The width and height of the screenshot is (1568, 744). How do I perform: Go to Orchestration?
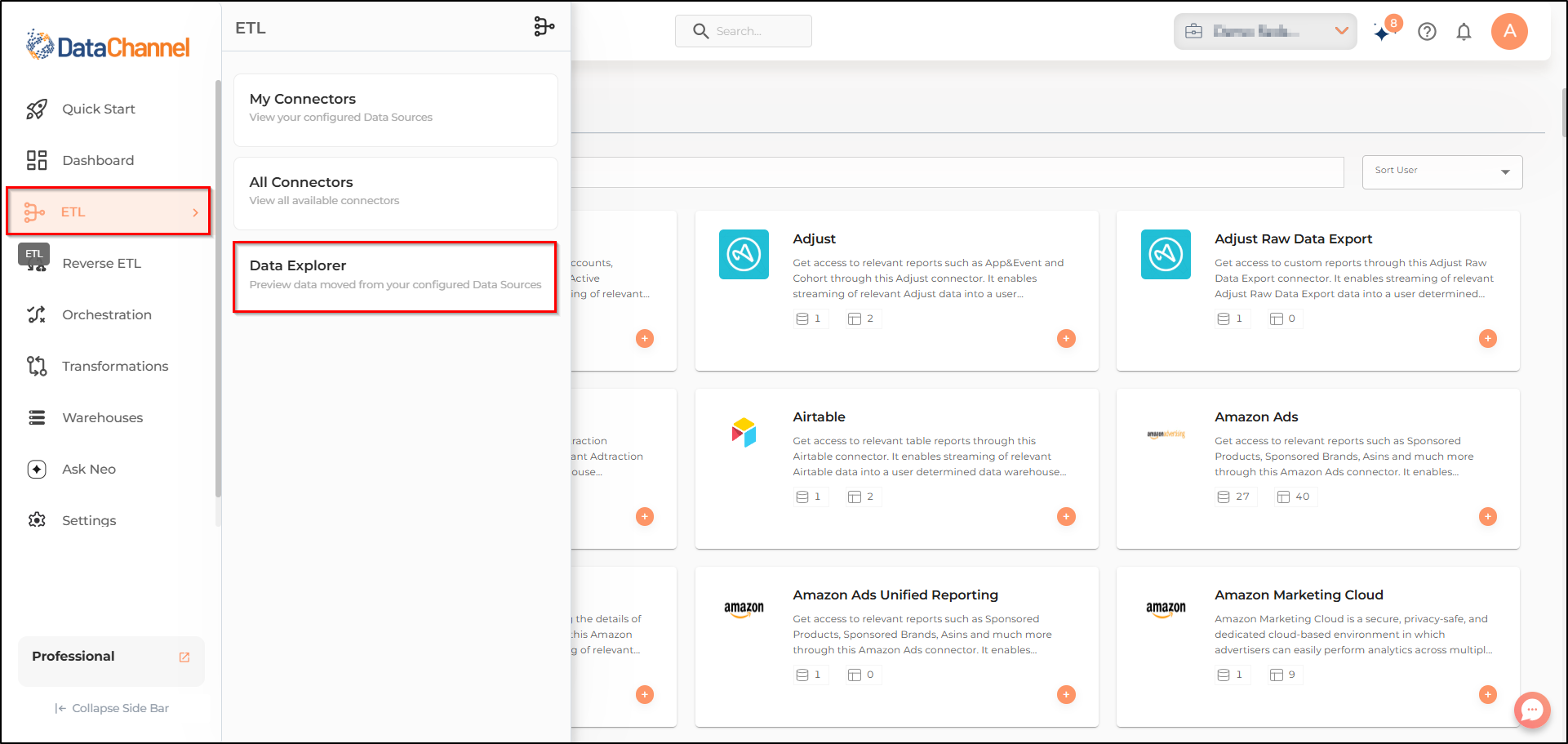107,314
